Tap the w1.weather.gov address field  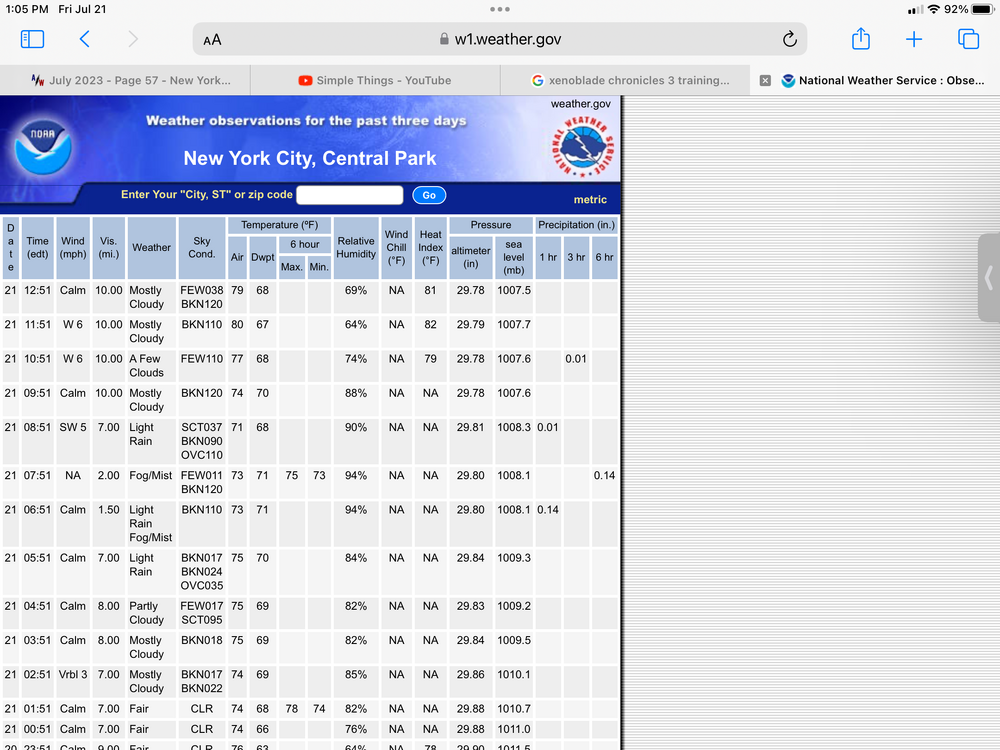500,40
